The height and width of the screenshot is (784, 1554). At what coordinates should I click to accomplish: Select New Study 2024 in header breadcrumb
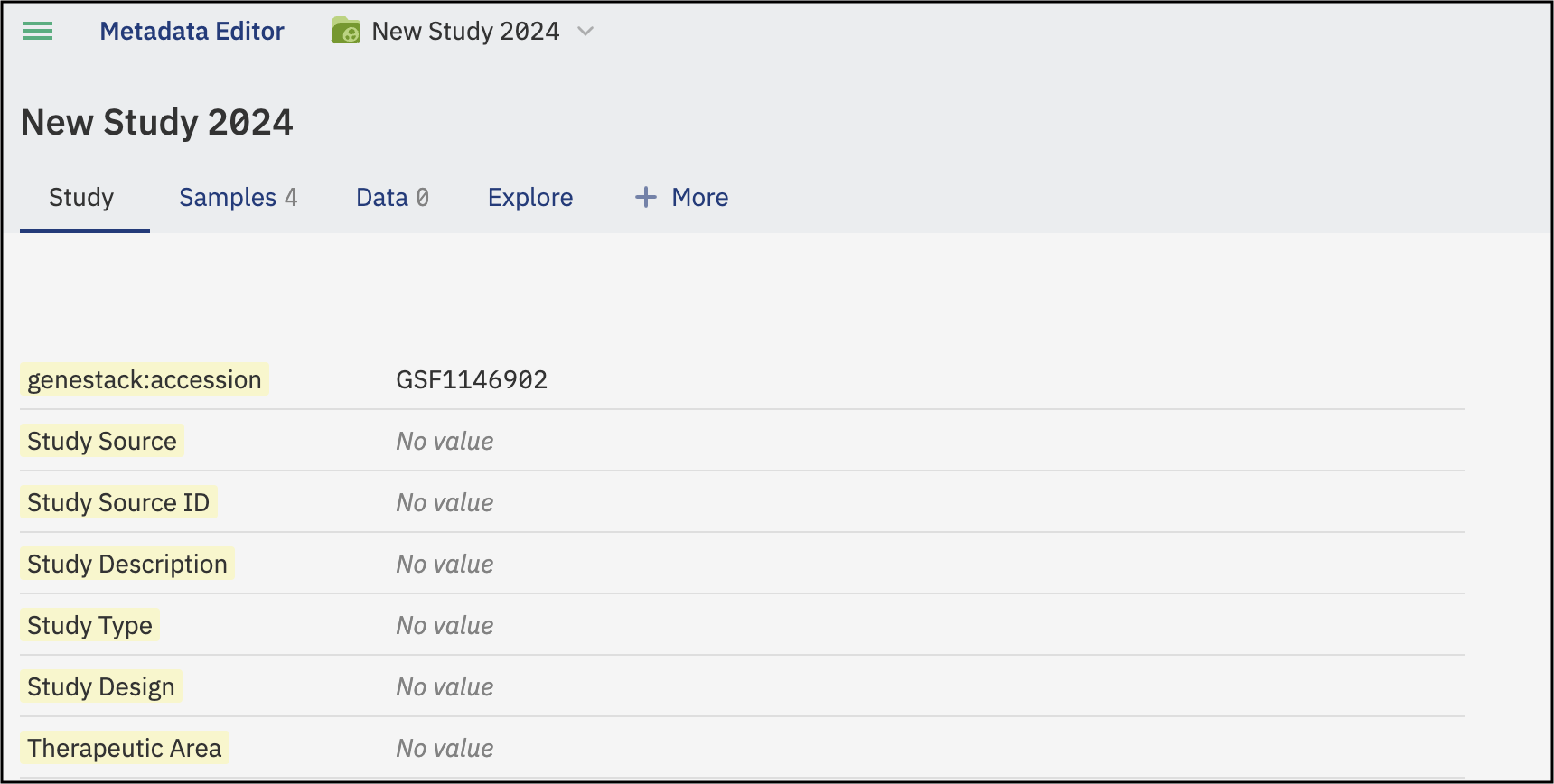[465, 32]
